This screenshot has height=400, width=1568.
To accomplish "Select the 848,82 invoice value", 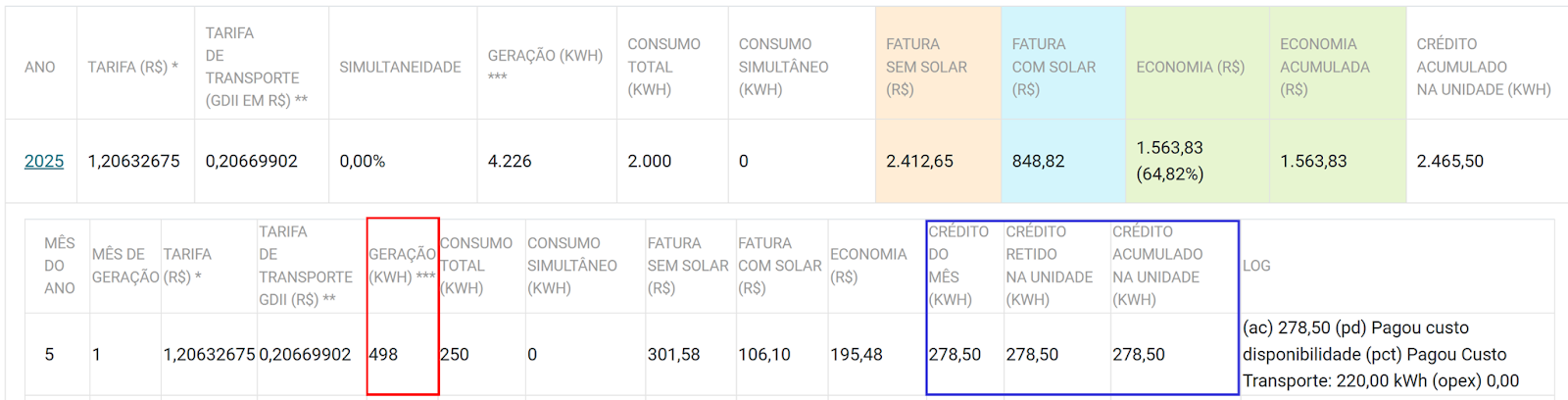I will [1039, 161].
